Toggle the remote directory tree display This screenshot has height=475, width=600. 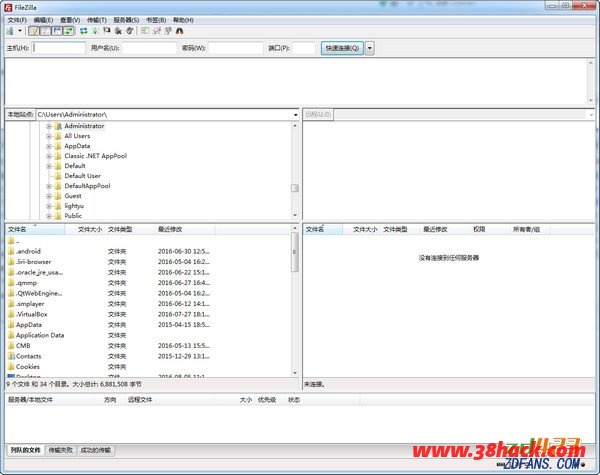point(57,31)
